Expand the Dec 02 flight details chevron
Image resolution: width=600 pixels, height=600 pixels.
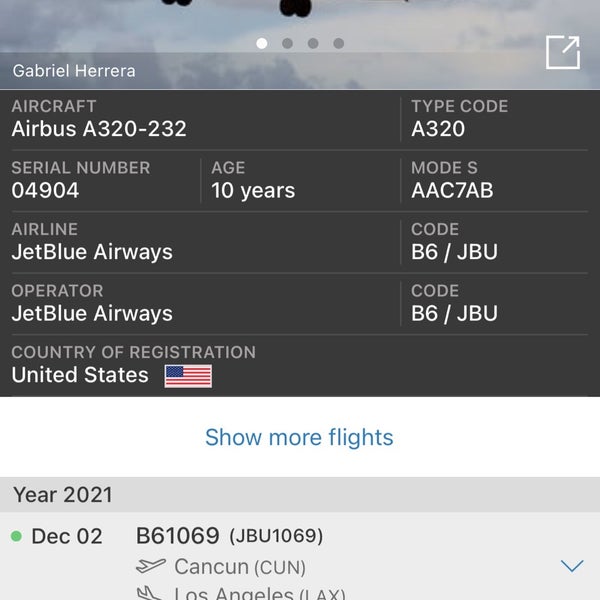tap(572, 566)
